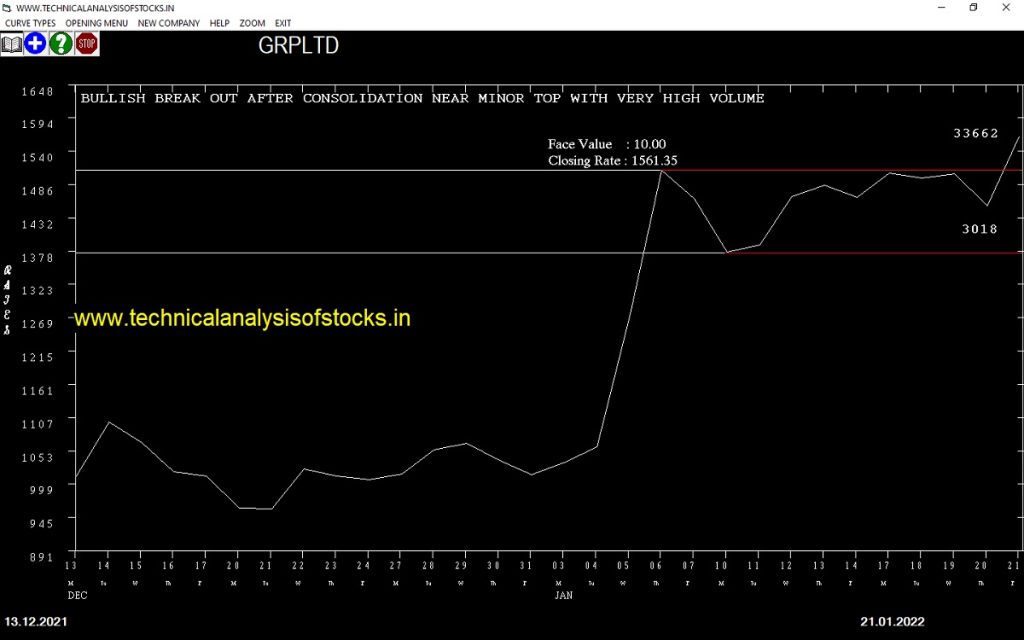Open help via green question mark icon
The height and width of the screenshot is (640, 1024).
click(x=61, y=44)
